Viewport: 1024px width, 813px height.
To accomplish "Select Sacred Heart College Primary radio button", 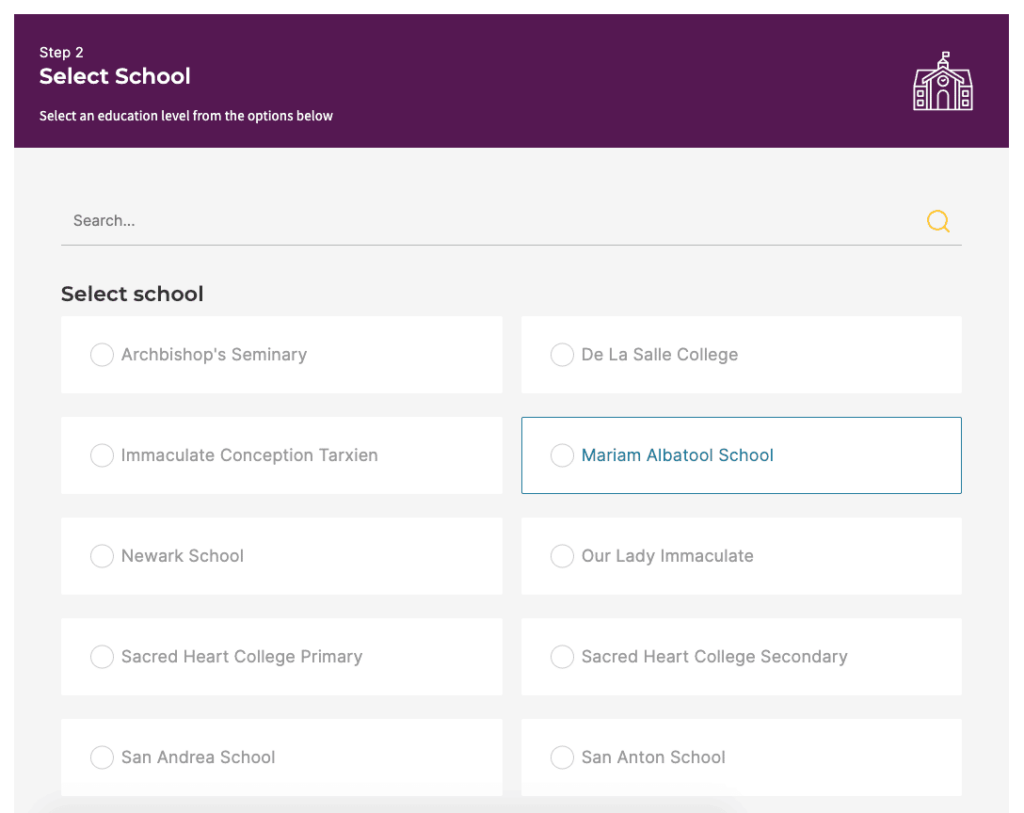I will point(102,657).
